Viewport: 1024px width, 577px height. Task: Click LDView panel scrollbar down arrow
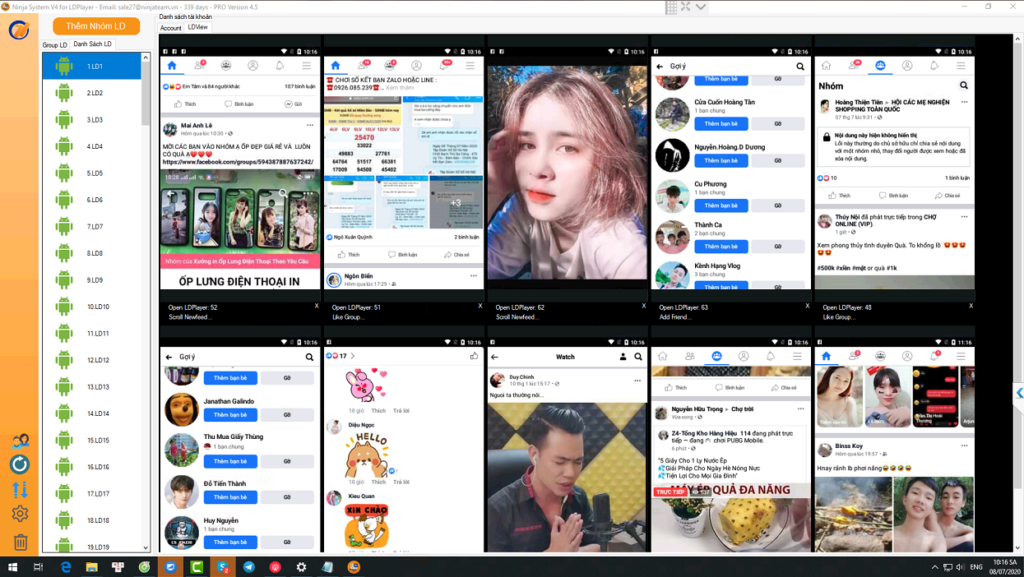coord(1017,548)
